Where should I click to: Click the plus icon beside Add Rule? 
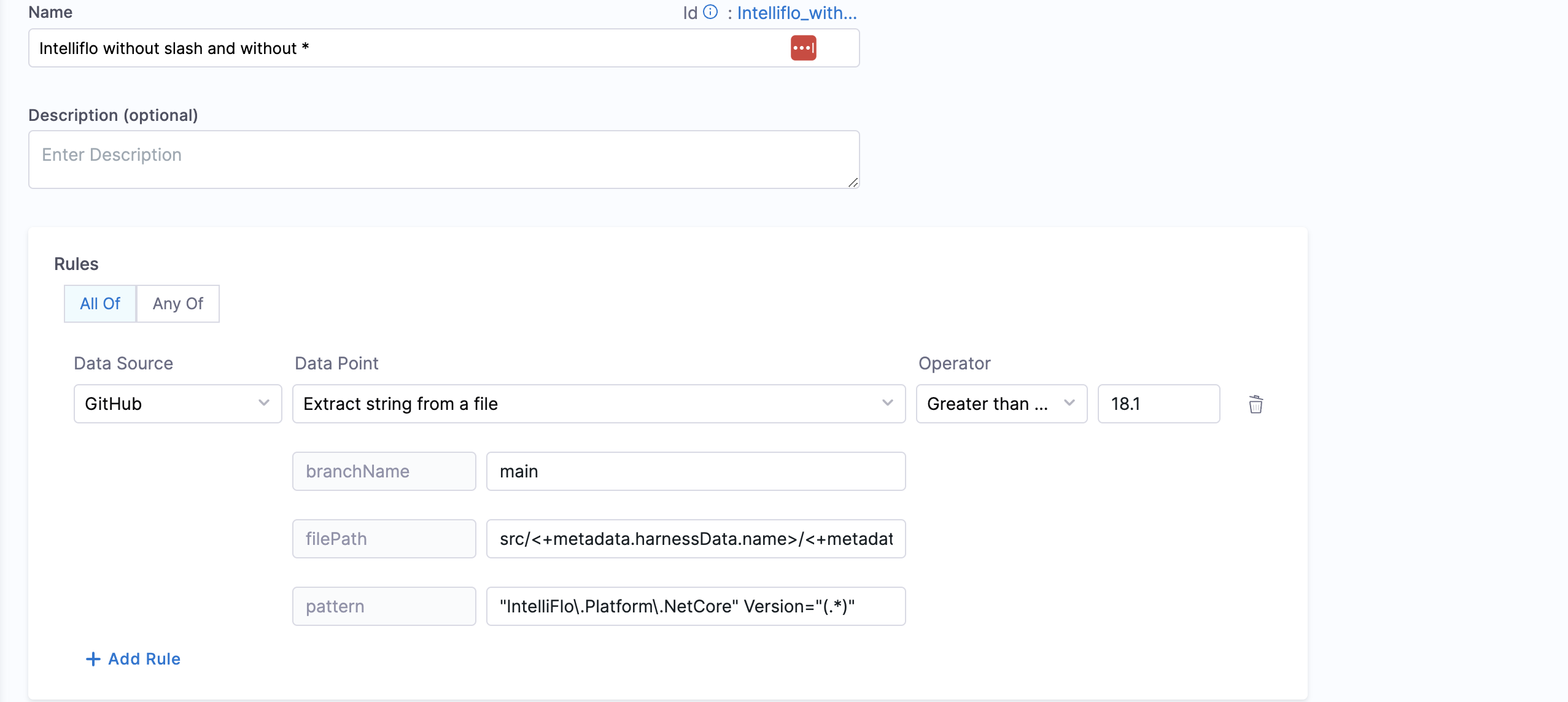(93, 659)
